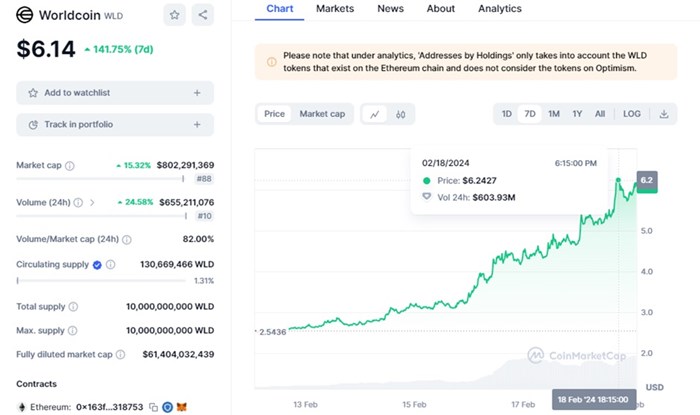Viewport: 700px width, 415px height.
Task: Switch chart to Market cap view
Action: point(322,114)
